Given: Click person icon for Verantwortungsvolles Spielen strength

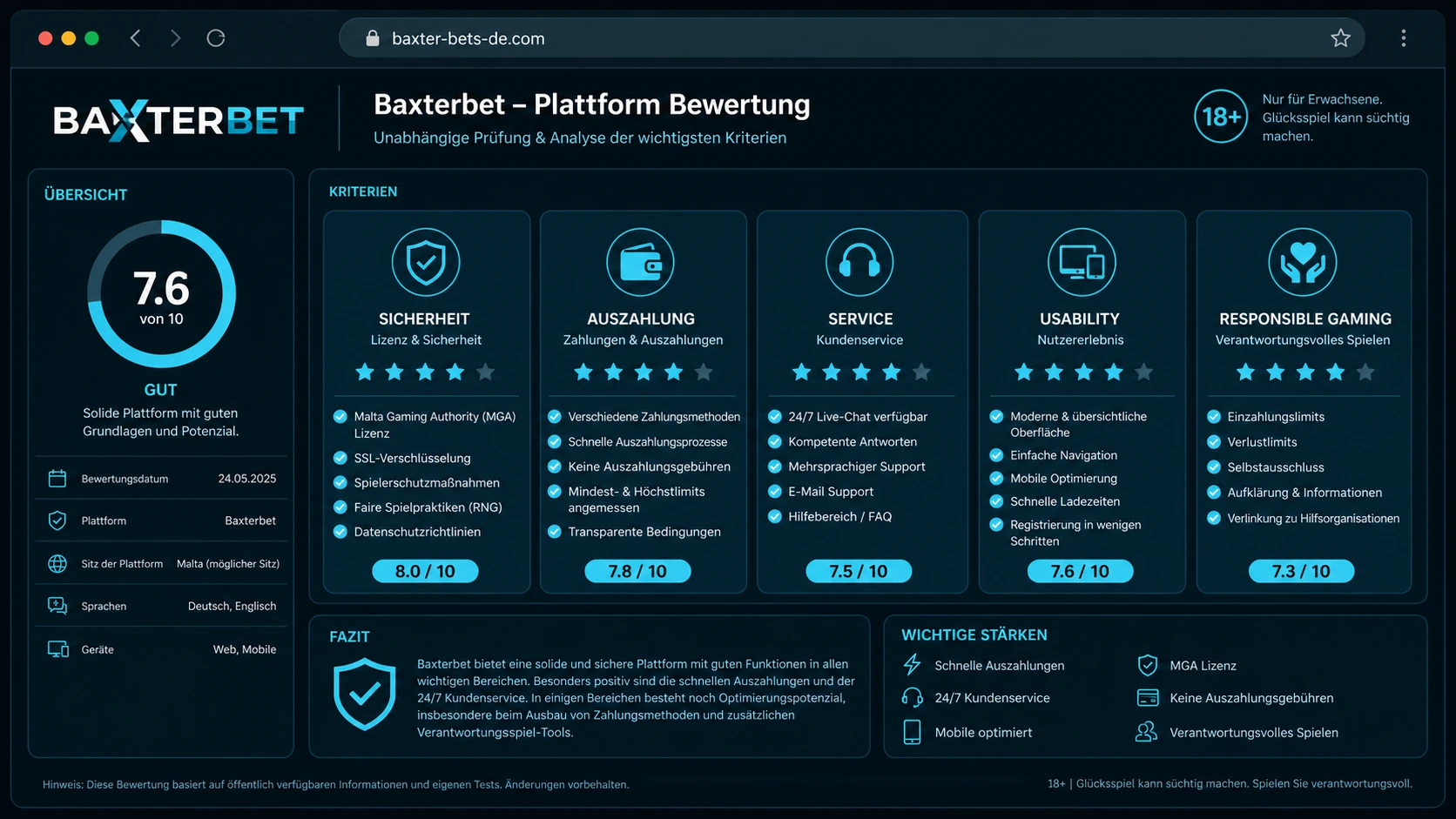Looking at the screenshot, I should [1147, 732].
